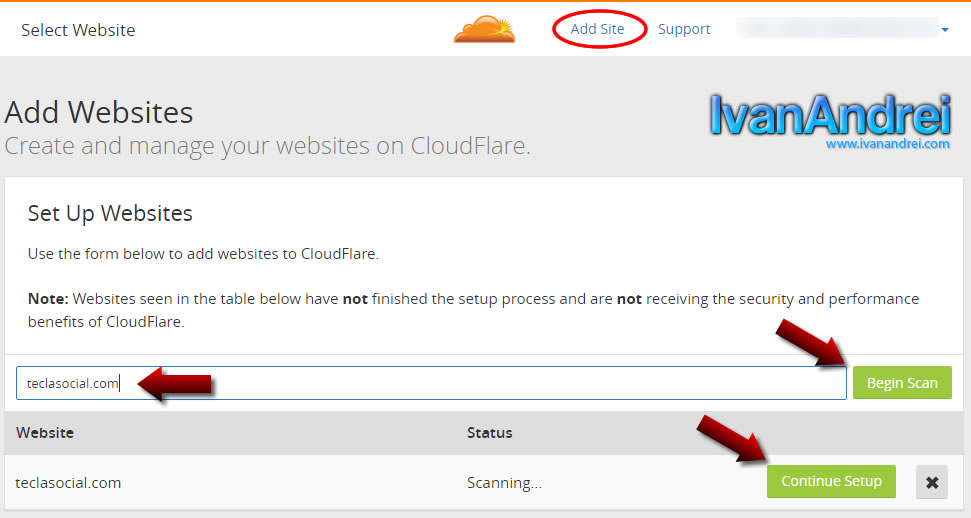The width and height of the screenshot is (971, 518).
Task: Open the account dropdown arrow
Action: [x=944, y=30]
